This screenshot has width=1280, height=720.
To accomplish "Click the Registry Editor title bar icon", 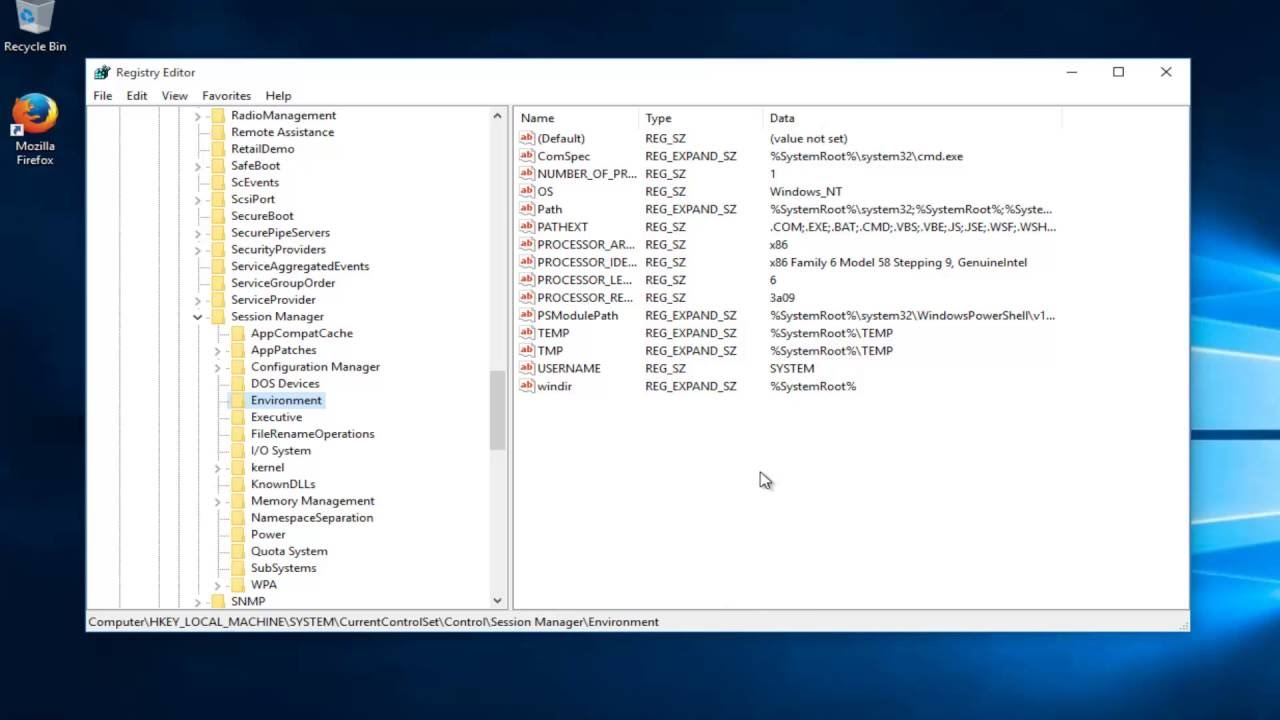I will [101, 72].
